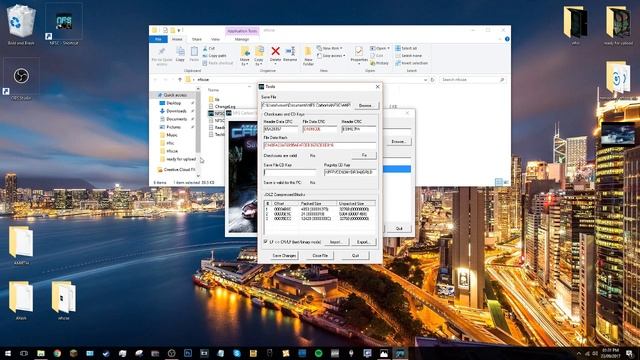The image size is (640, 360).
Task: Click the Export button in Tools dialog
Action: [x=363, y=242]
